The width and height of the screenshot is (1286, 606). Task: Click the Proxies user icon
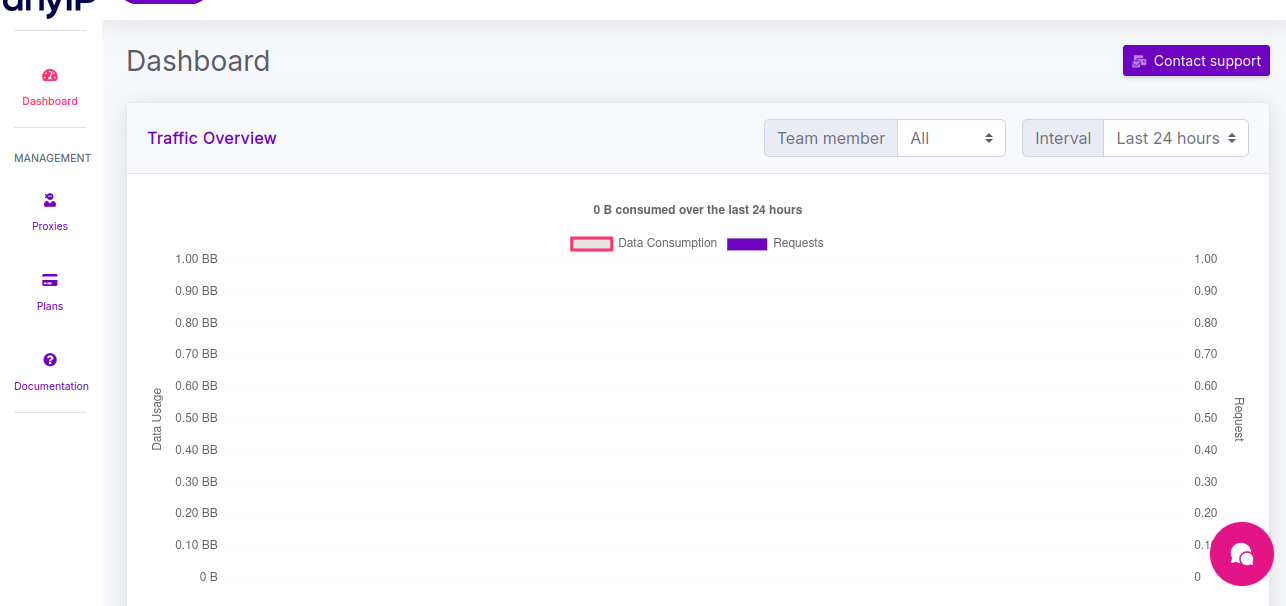(x=50, y=200)
